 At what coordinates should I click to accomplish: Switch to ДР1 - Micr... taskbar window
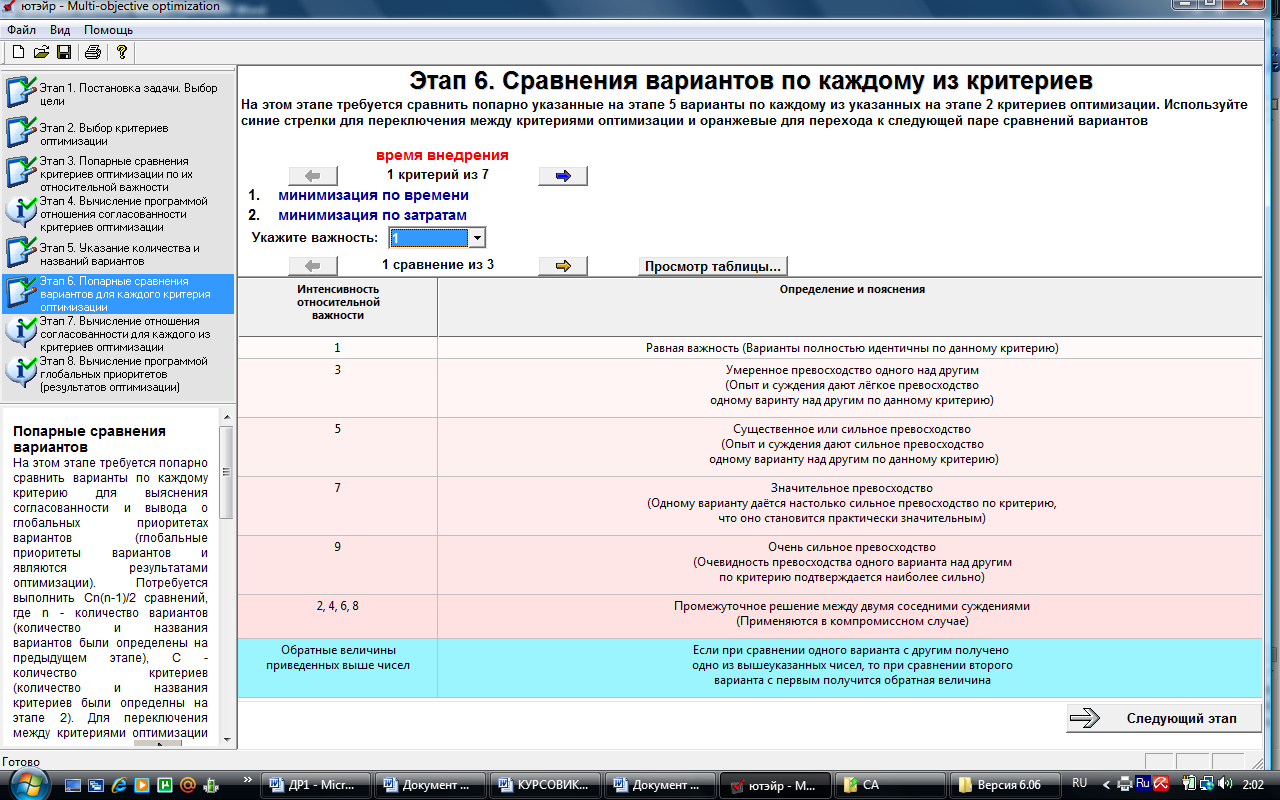point(316,785)
